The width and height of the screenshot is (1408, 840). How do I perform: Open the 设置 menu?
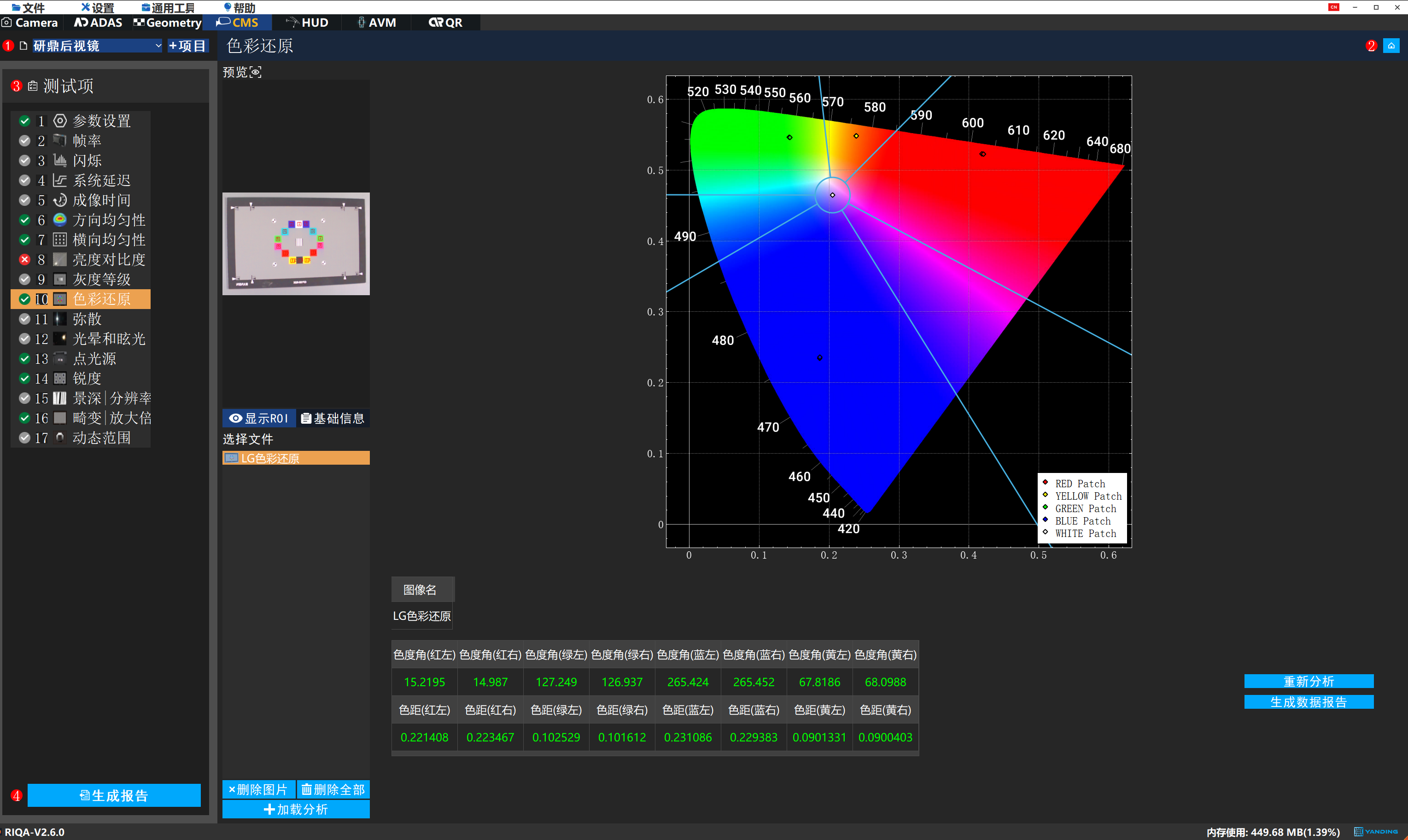[97, 7]
